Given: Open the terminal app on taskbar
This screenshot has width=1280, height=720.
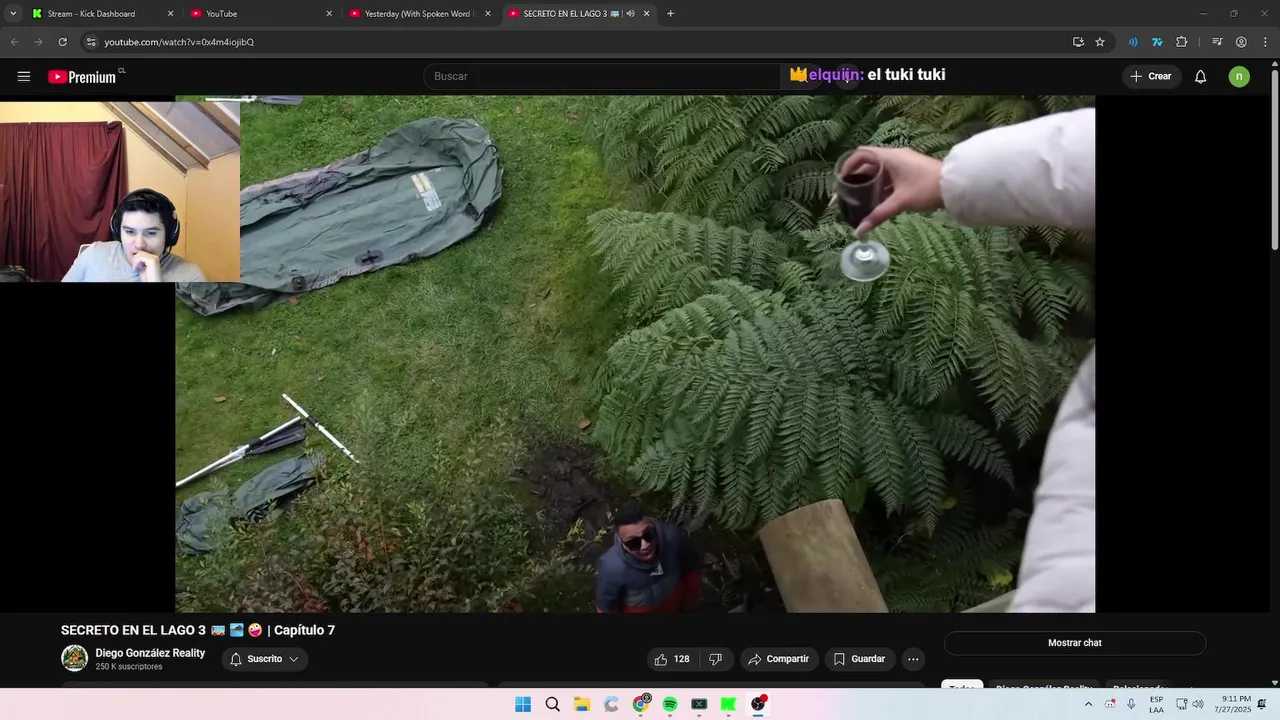Looking at the screenshot, I should click(x=699, y=704).
